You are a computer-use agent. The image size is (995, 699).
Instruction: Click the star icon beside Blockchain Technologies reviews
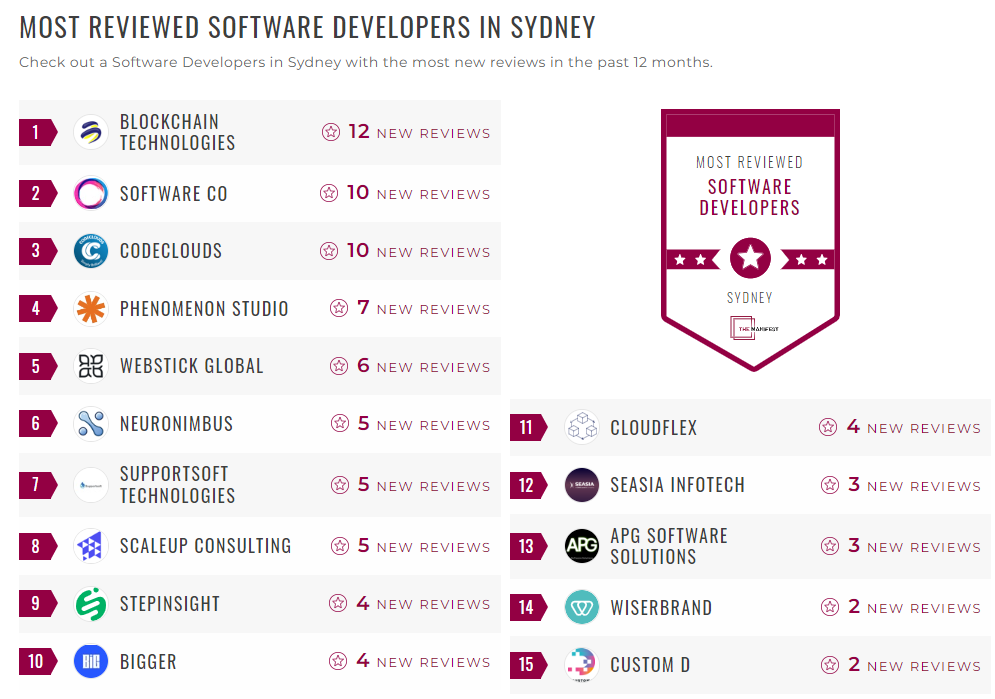tap(330, 132)
